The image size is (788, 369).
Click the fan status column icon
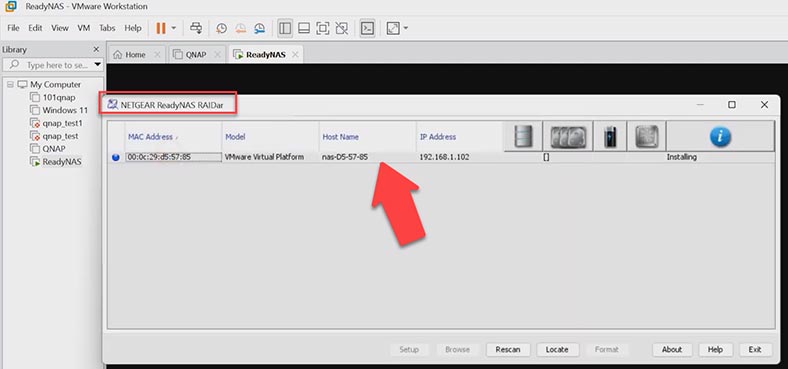pos(647,136)
